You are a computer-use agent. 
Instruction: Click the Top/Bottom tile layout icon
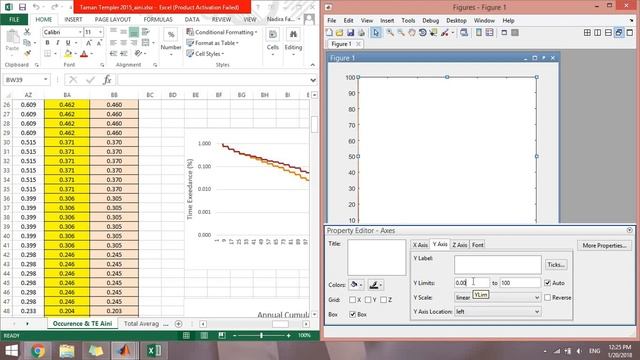pos(609,33)
